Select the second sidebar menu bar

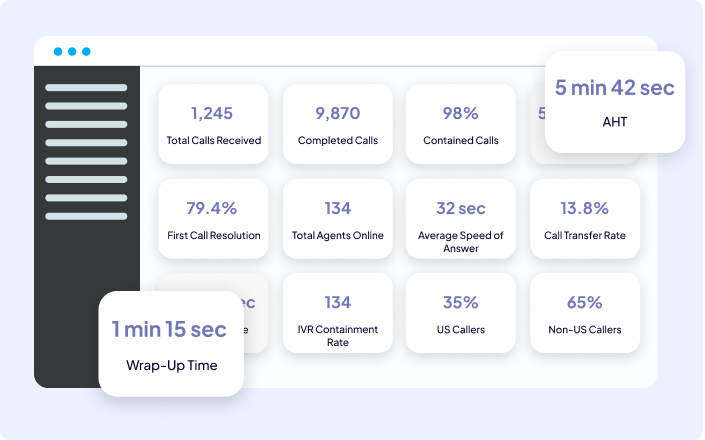point(86,106)
